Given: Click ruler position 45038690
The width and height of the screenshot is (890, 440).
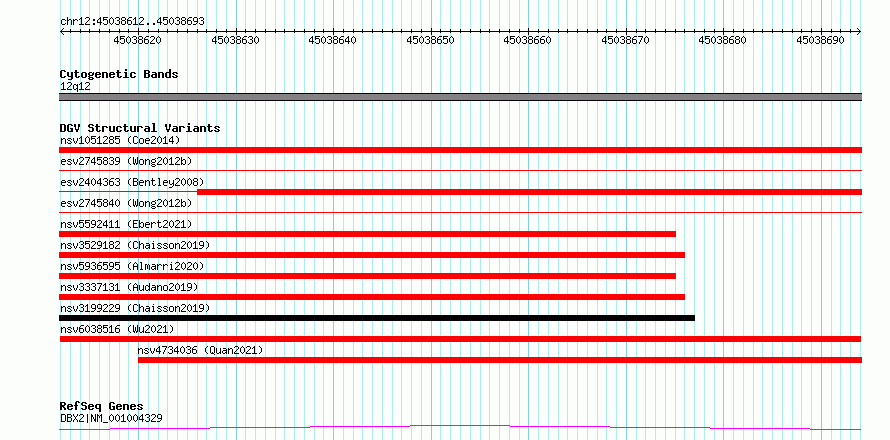Looking at the screenshot, I should pos(820,40).
